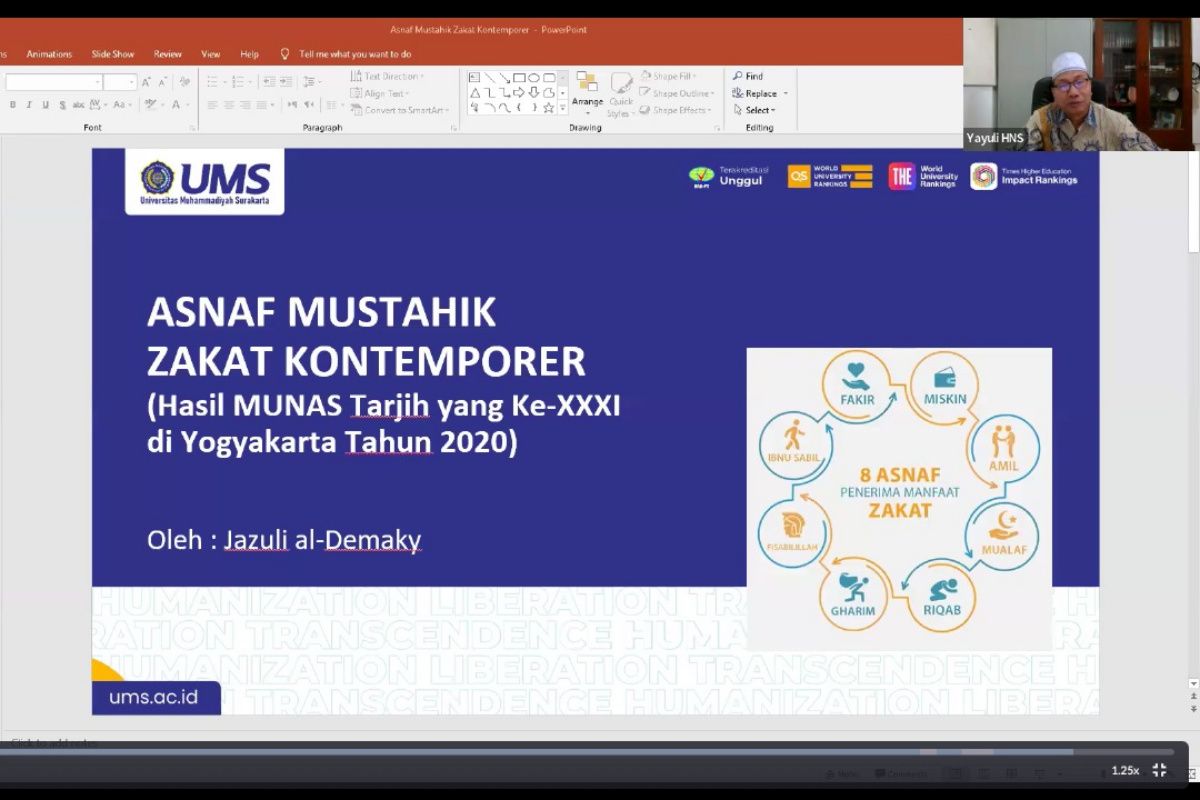Open the Text Direction dropdown
The width and height of the screenshot is (1200, 800).
[388, 75]
